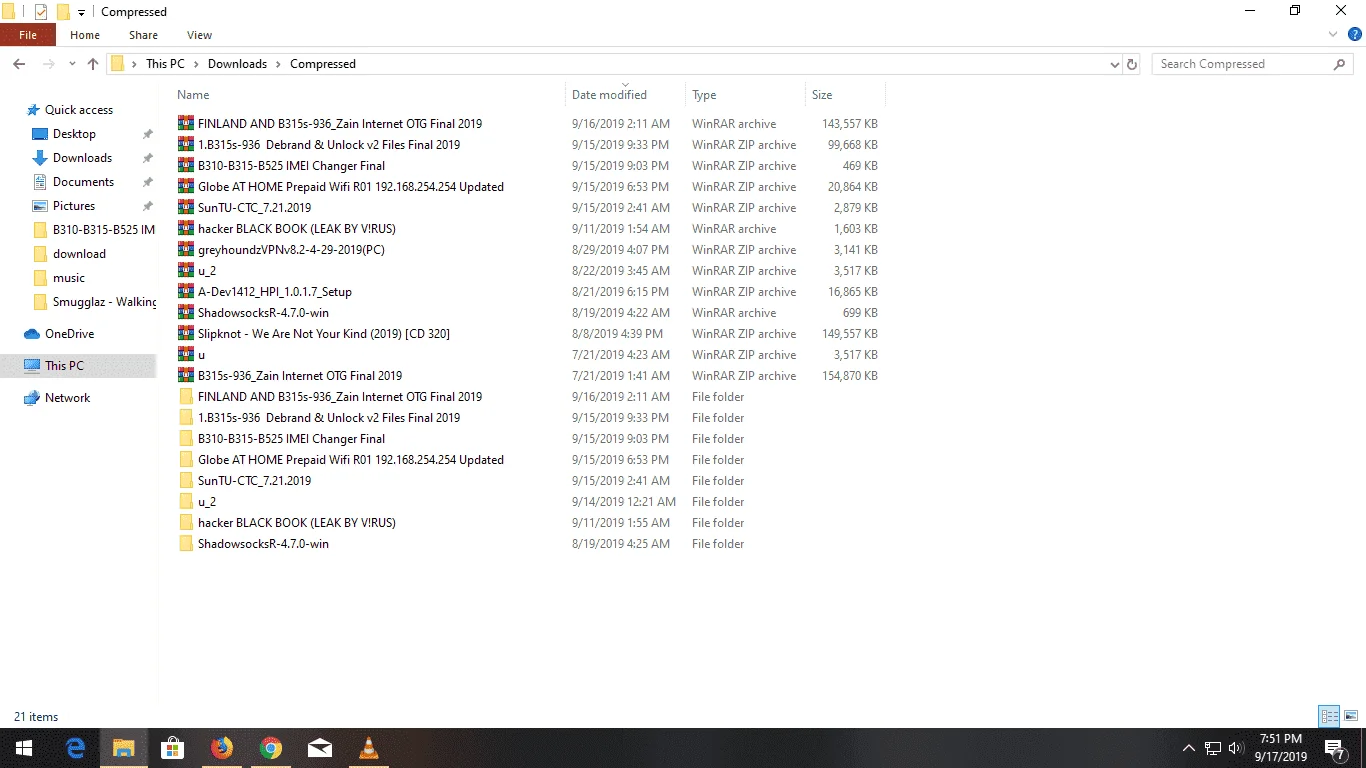
Task: Sort files by the Size column header
Action: 822,95
